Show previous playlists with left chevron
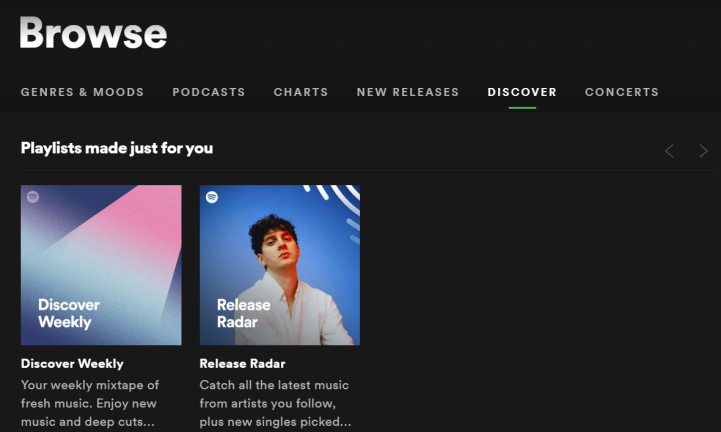The width and height of the screenshot is (721, 432). pos(670,151)
